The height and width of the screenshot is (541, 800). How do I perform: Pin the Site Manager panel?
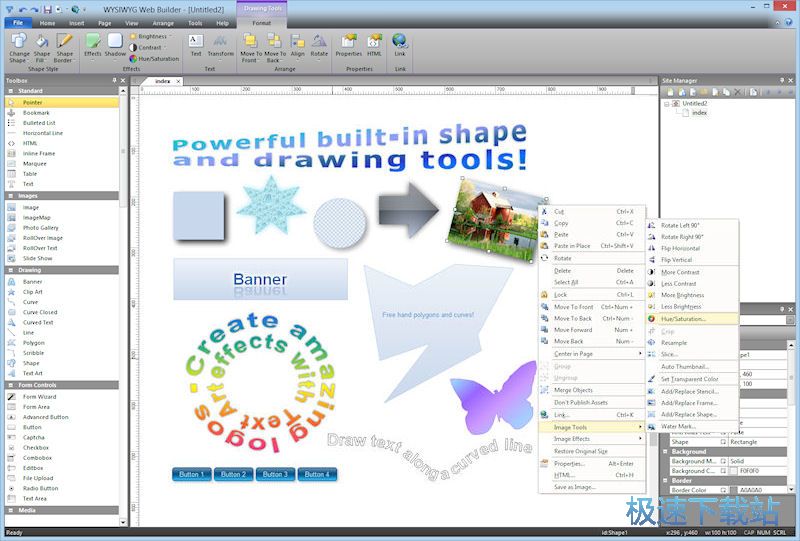[782, 81]
